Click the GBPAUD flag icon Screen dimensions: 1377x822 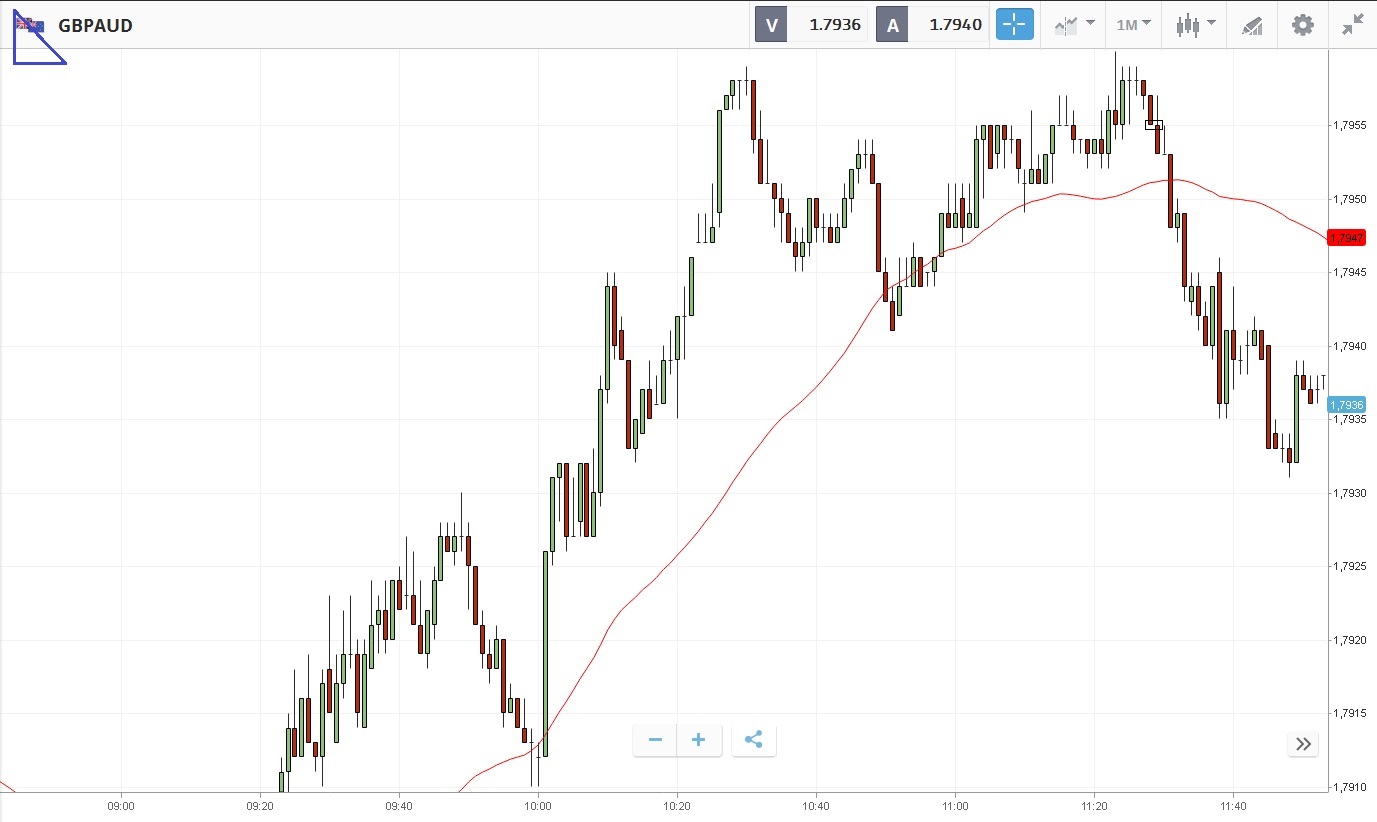(x=30, y=25)
